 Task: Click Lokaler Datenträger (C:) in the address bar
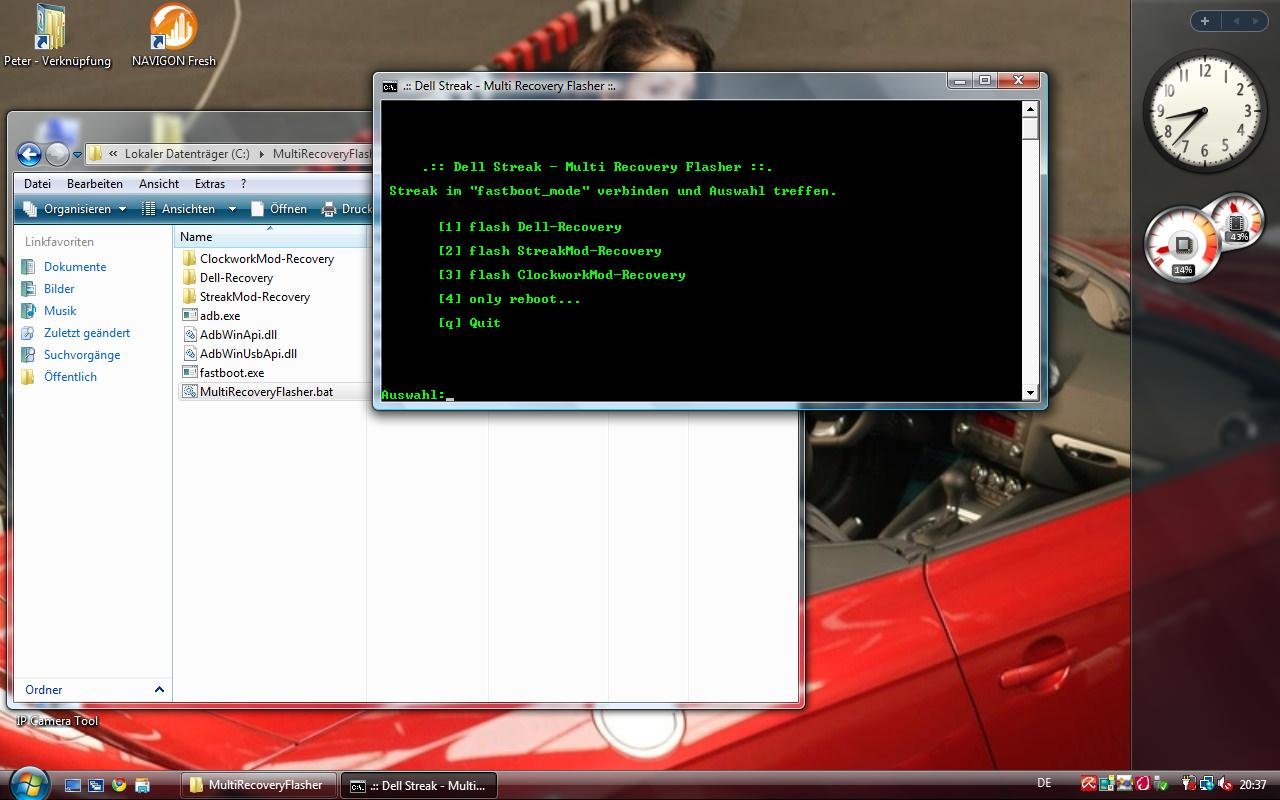tap(187, 154)
